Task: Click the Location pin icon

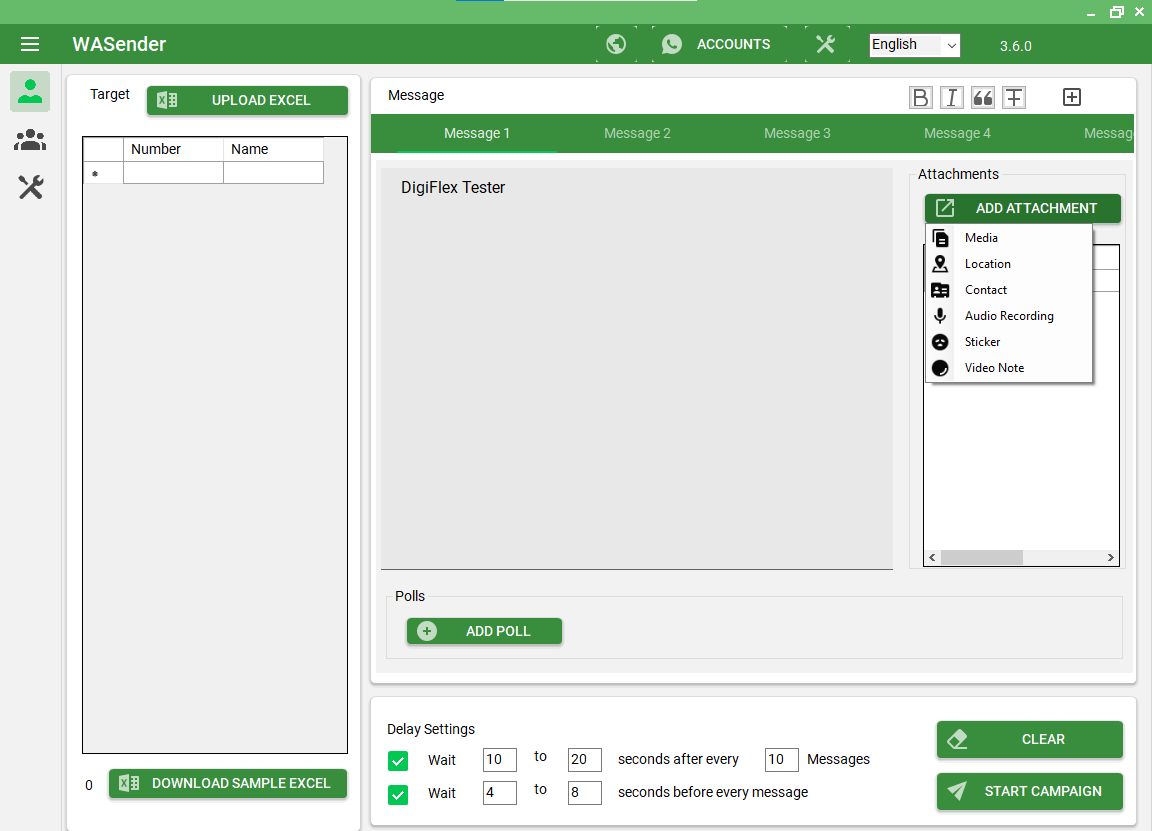Action: (940, 264)
